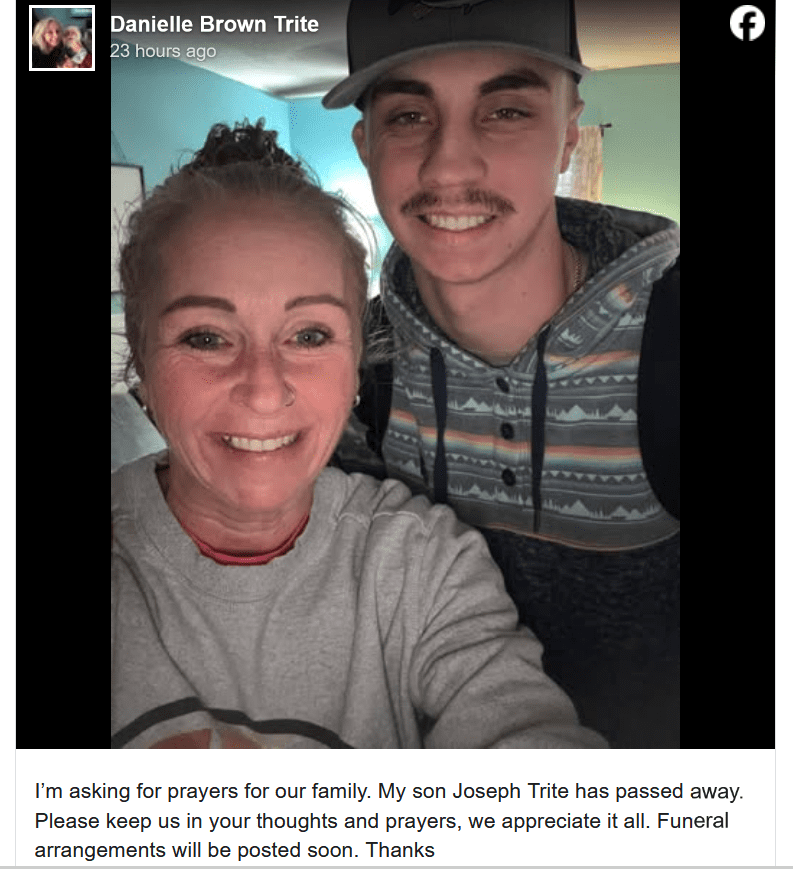The image size is (793, 869).
Task: Open the Danielle Brown Trite profile name link
Action: pos(214,24)
